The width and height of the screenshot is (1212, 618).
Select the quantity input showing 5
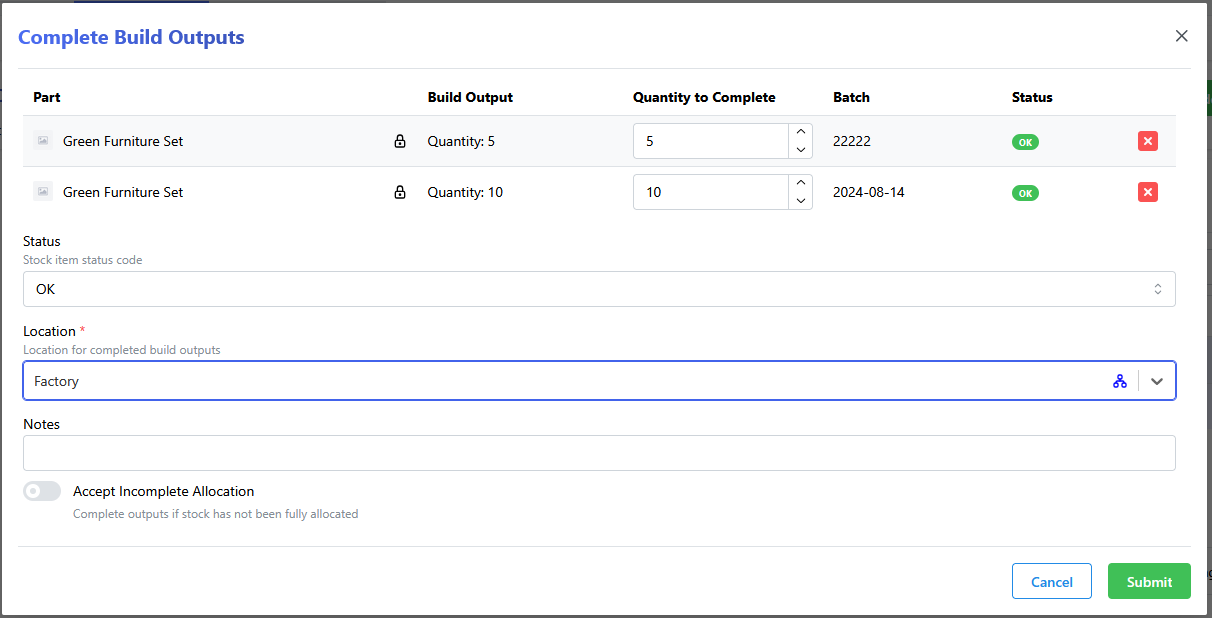tap(710, 141)
